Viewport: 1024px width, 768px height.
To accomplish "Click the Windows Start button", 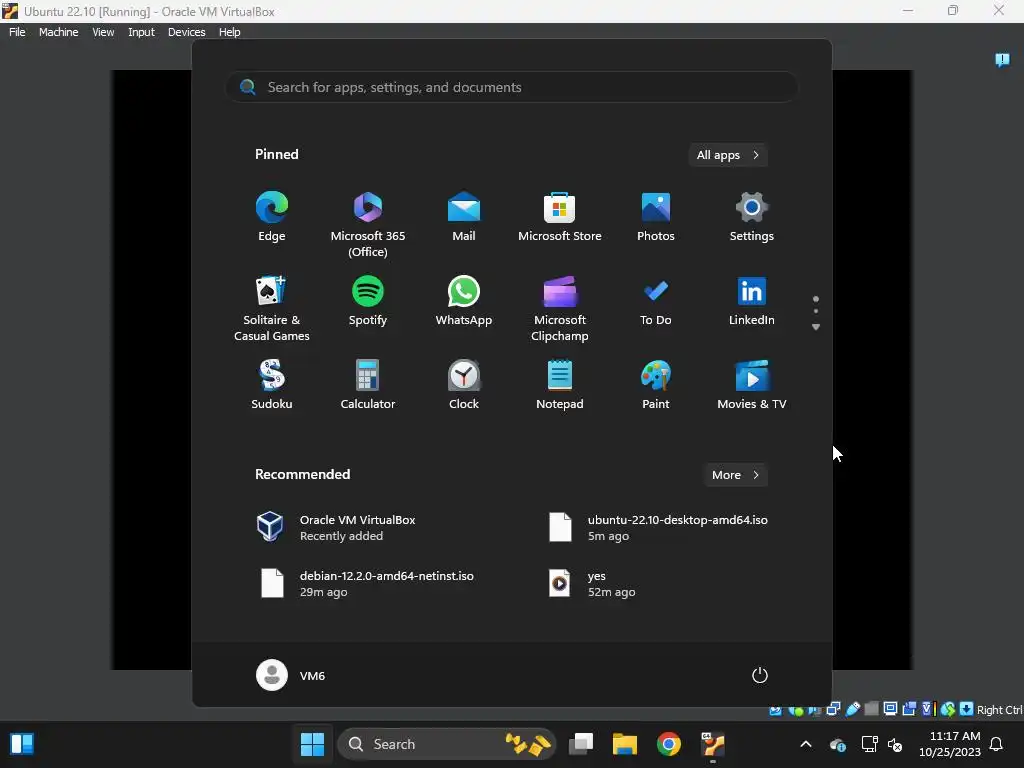I will coord(312,744).
